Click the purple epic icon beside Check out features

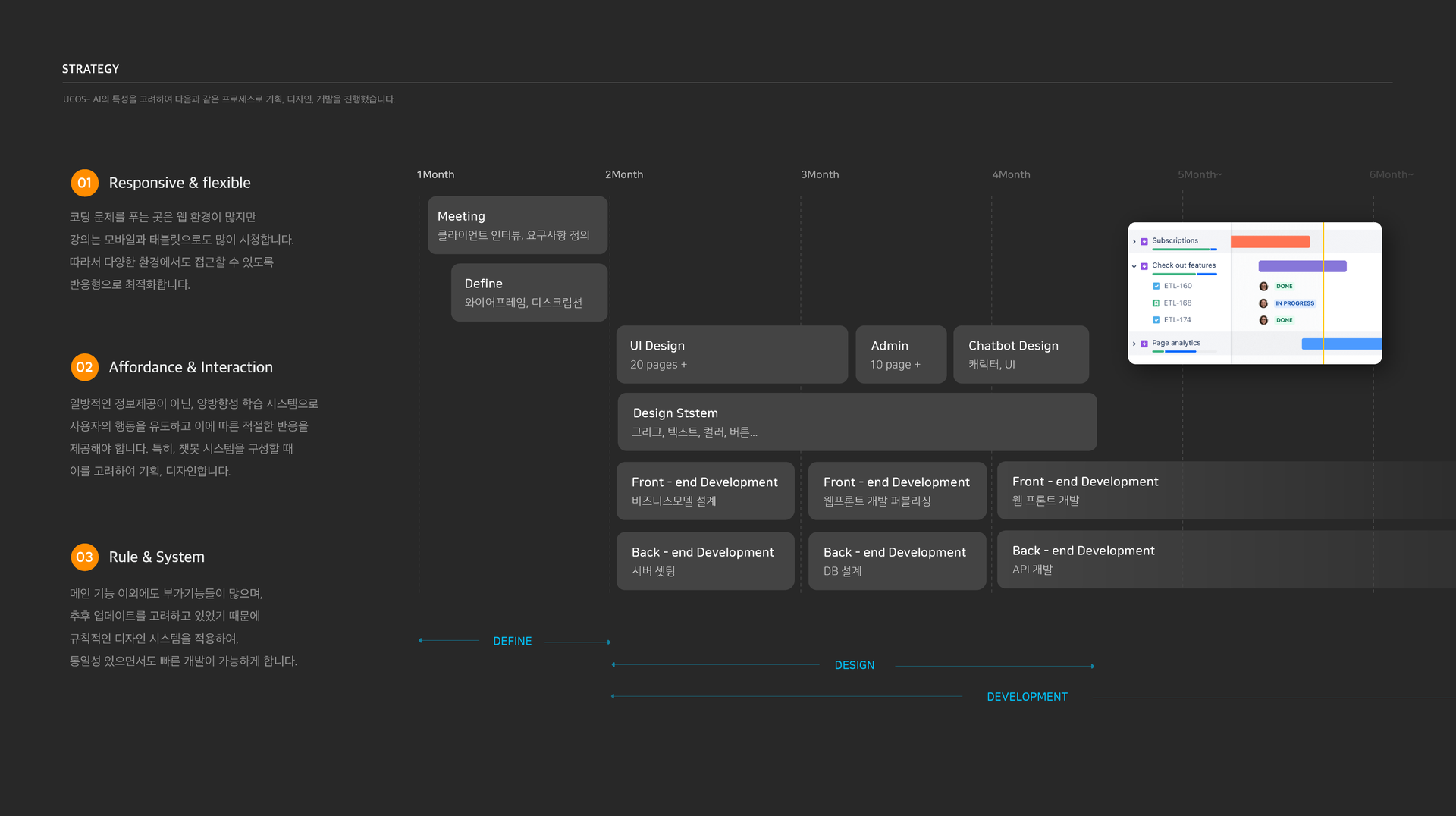(1144, 266)
